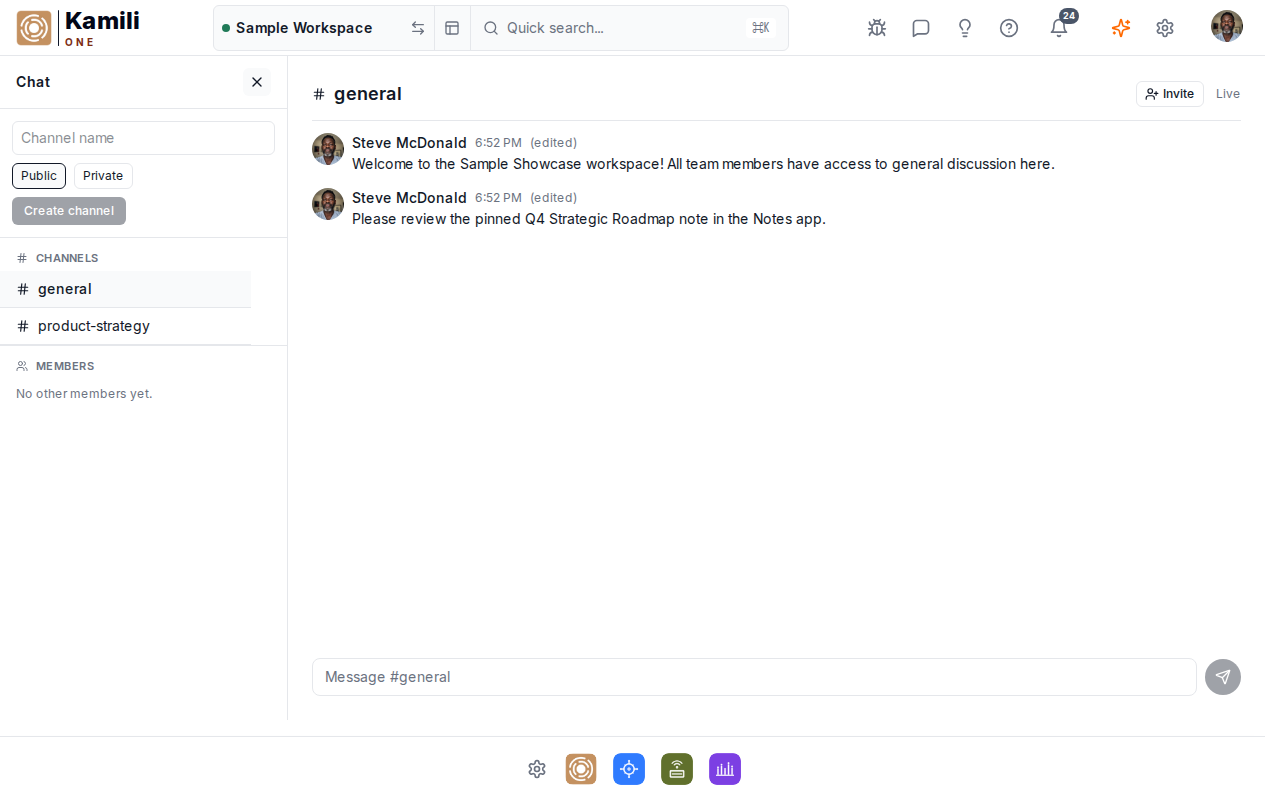Open the tan Kamili app icon in the dock
Image resolution: width=1280 pixels, height=800 pixels.
pyautogui.click(x=581, y=769)
